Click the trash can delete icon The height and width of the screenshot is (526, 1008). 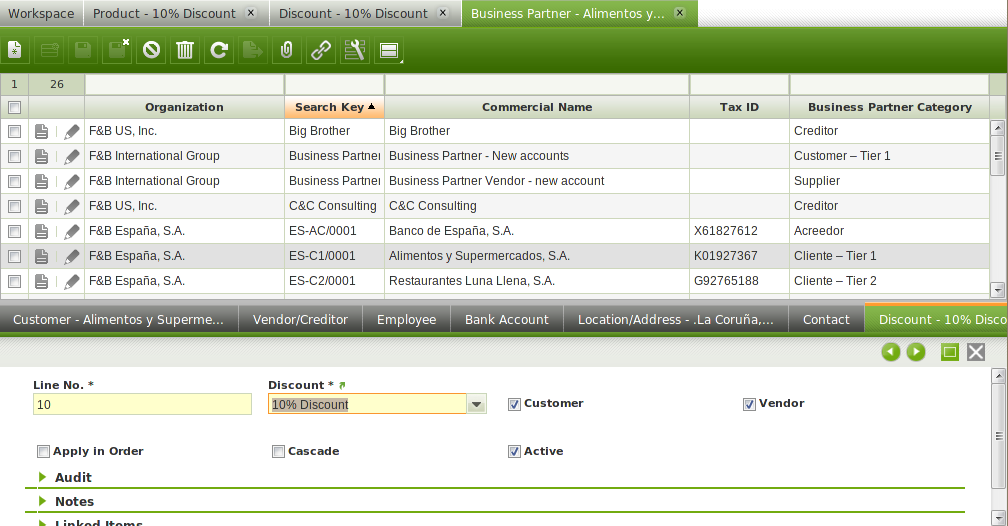185,50
